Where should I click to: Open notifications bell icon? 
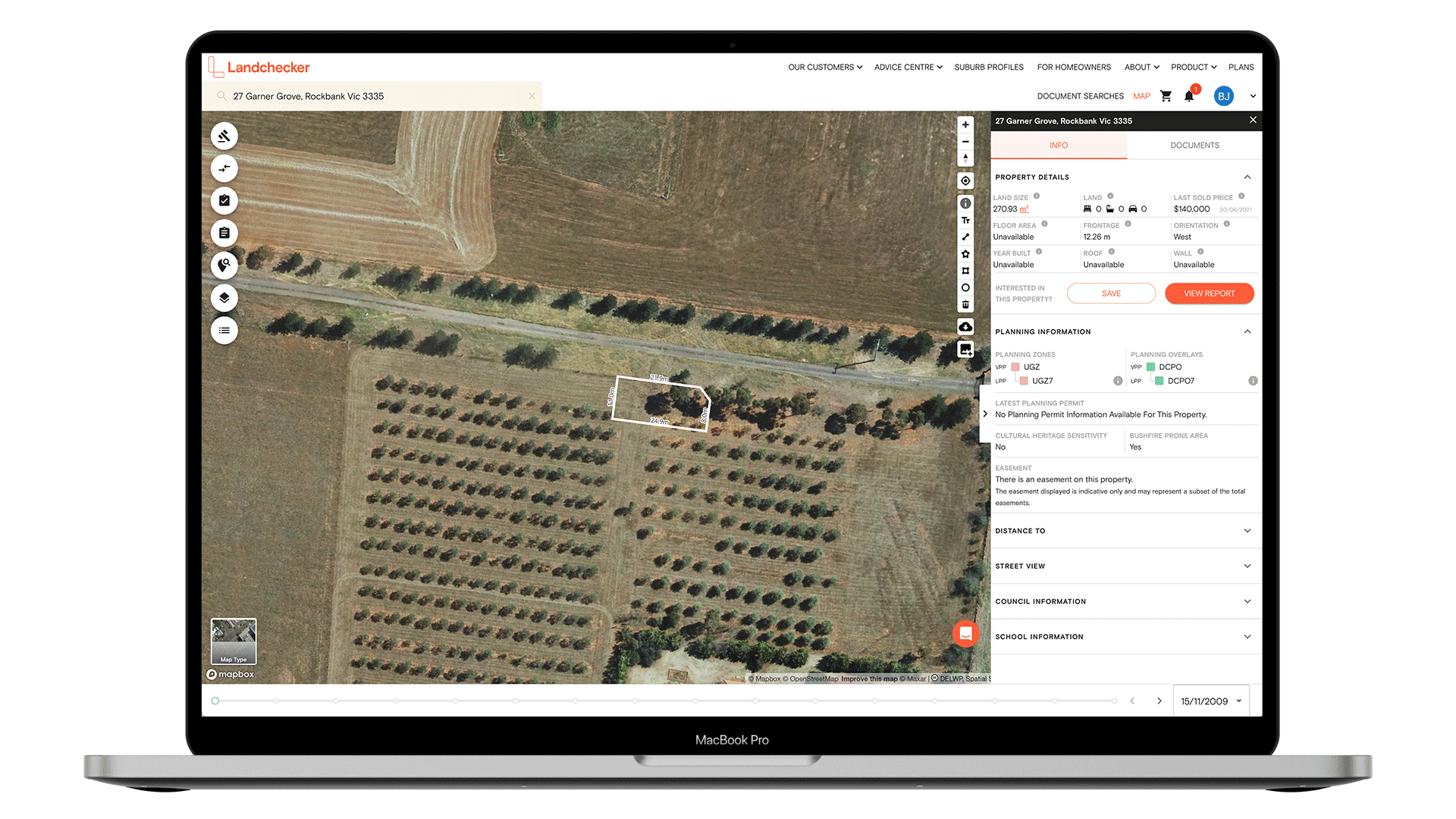[x=1189, y=96]
